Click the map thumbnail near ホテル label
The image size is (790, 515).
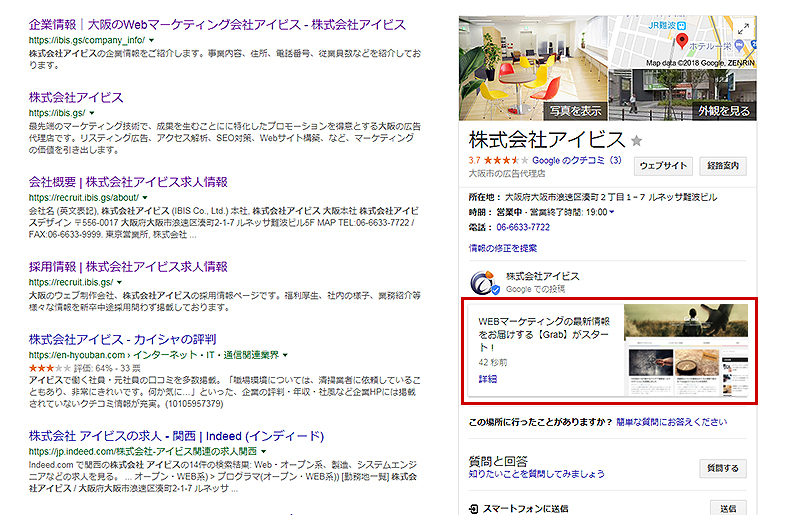tap(683, 42)
